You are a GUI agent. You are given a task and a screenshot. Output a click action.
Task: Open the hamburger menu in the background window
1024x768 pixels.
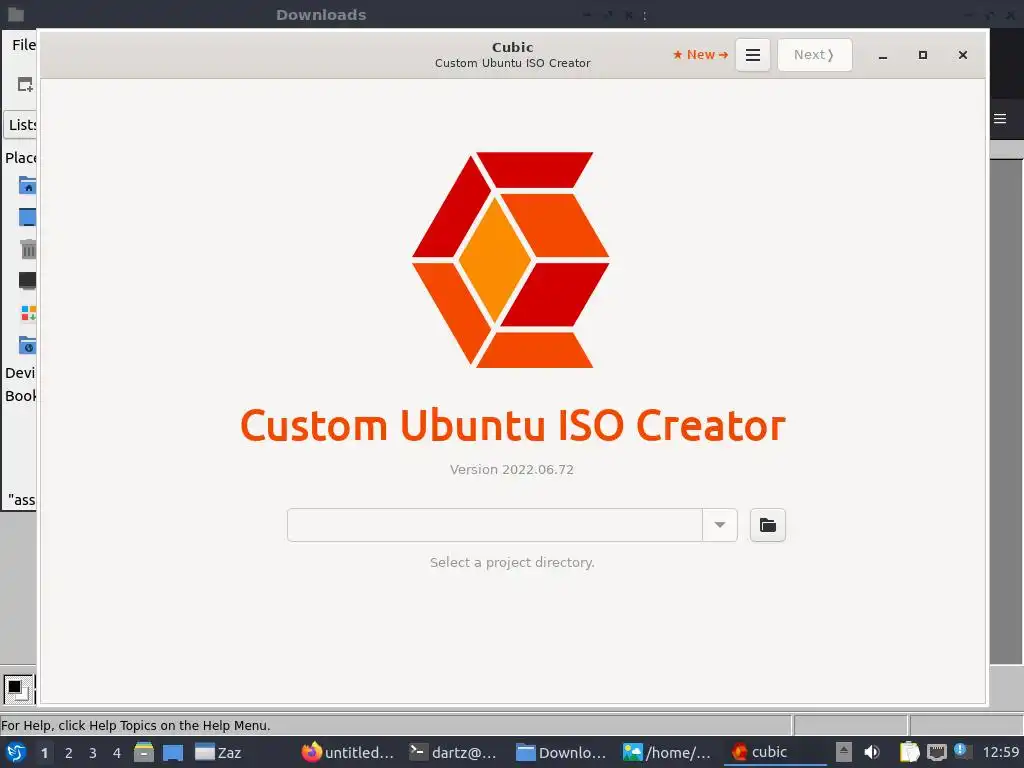tap(1000, 119)
